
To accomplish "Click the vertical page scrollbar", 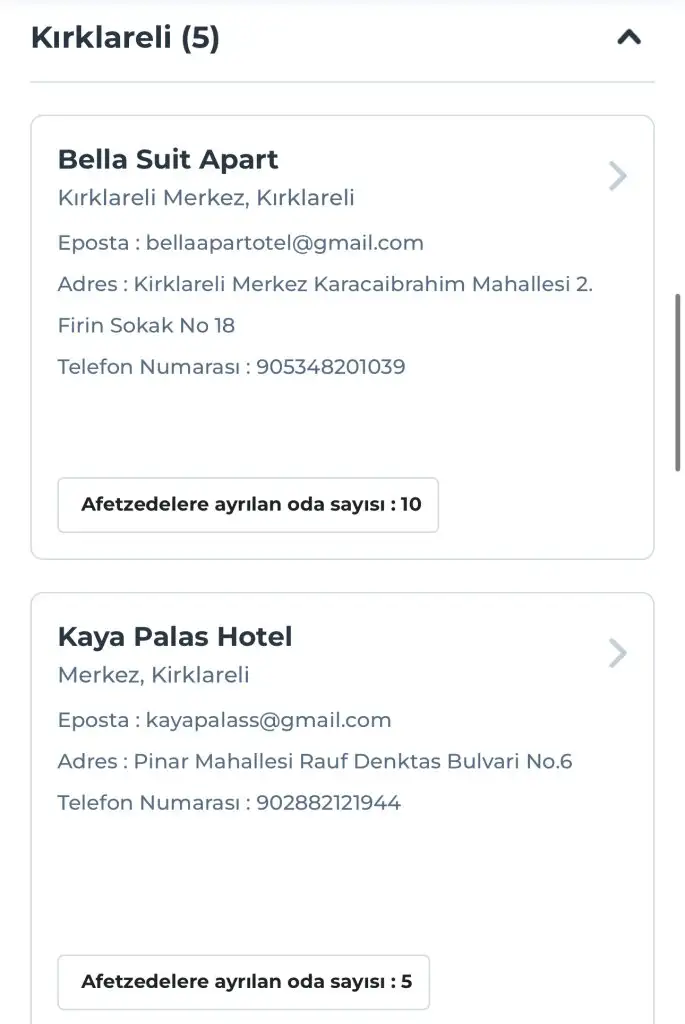I will click(679, 390).
